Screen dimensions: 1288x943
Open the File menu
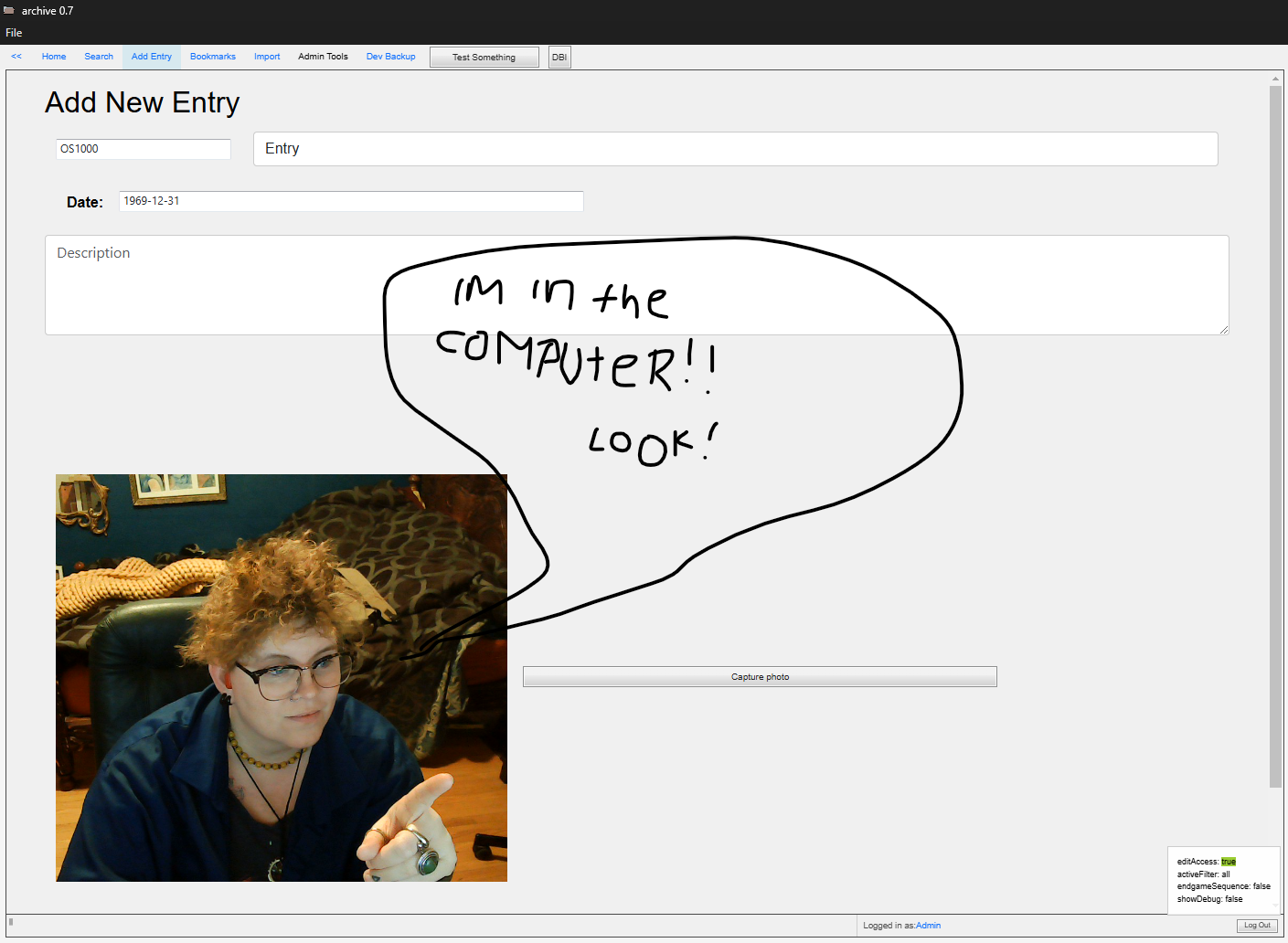tap(14, 33)
